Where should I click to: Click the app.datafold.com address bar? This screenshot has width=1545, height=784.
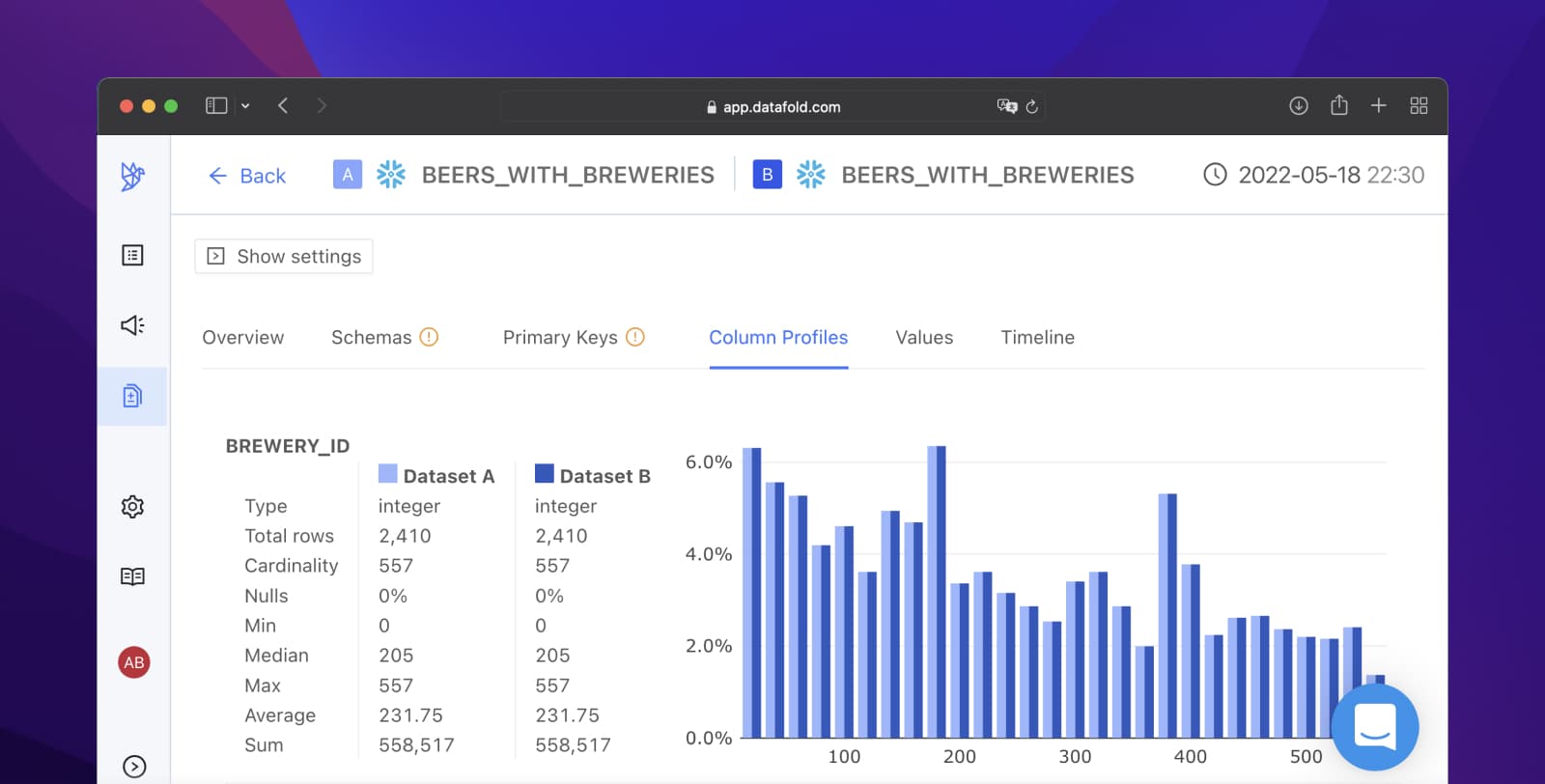772,106
